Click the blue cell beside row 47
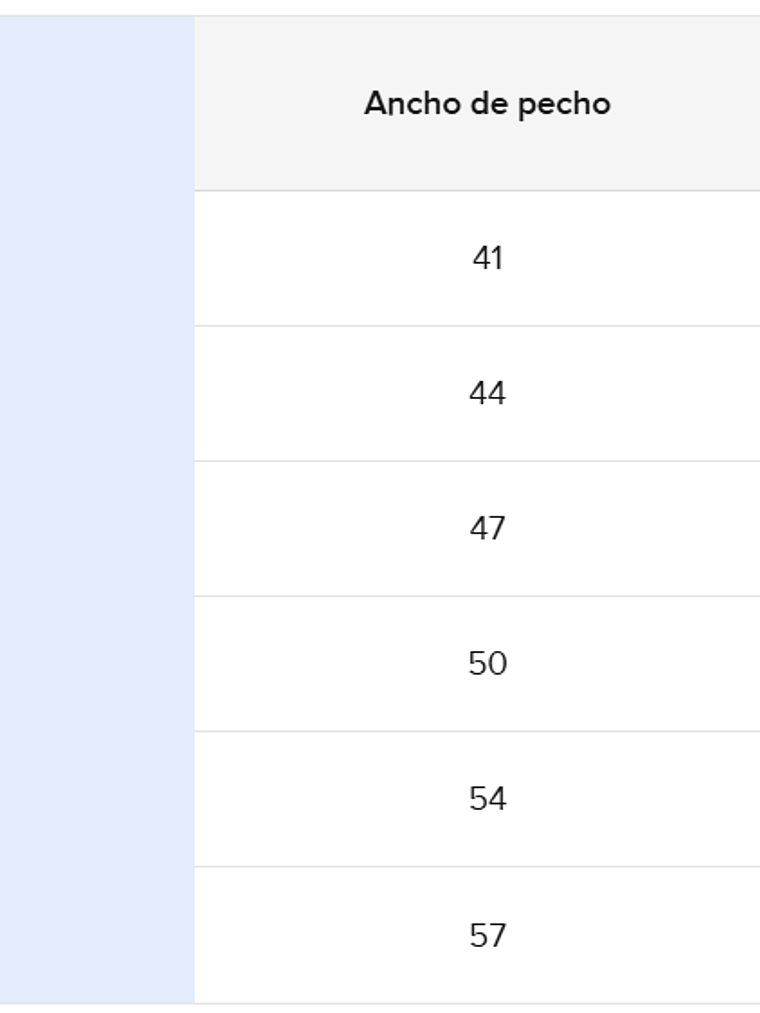This screenshot has height=1013, width=760. pyautogui.click(x=97, y=528)
